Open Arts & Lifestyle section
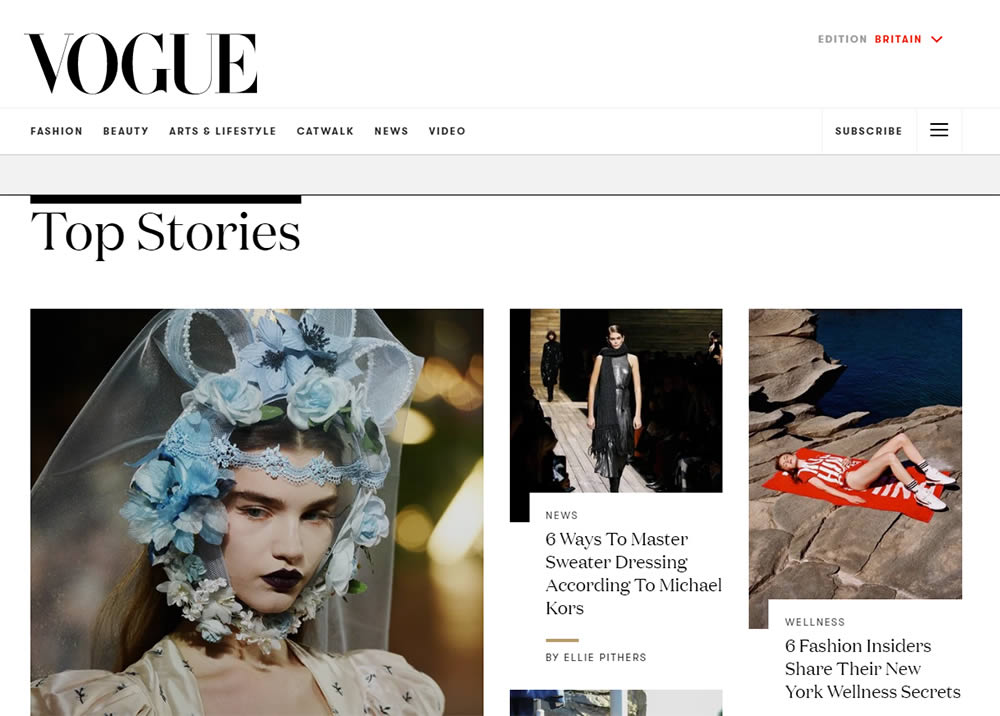This screenshot has height=716, width=1000. pyautogui.click(x=223, y=131)
